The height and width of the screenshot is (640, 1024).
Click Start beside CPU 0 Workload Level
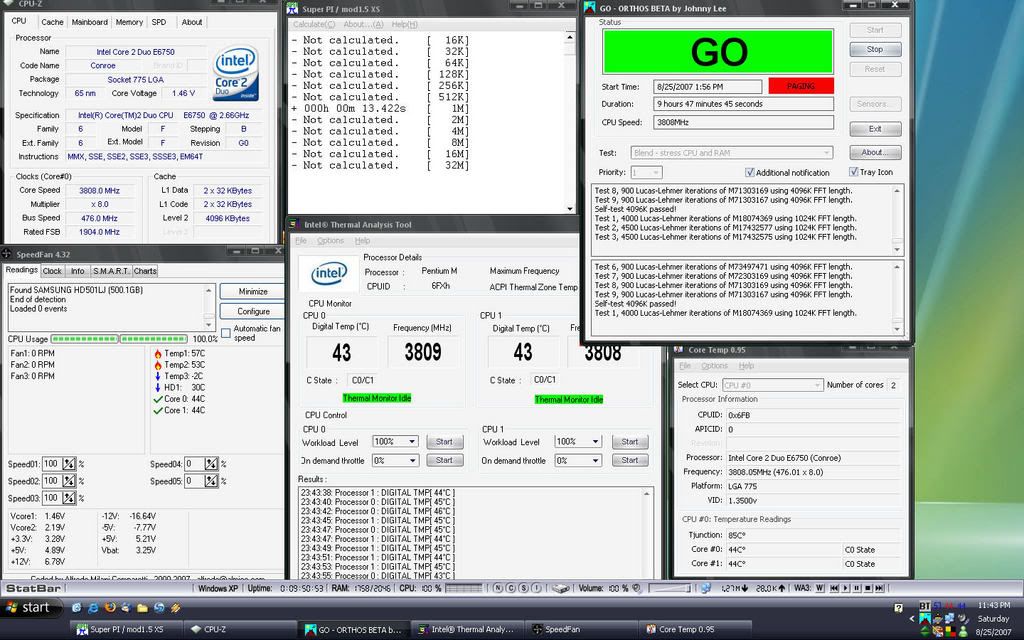pos(444,442)
